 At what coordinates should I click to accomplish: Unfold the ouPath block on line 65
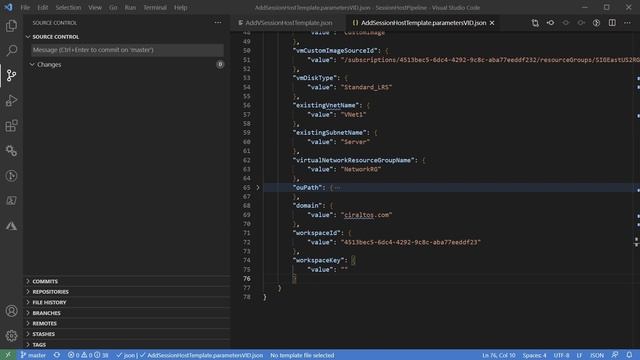coord(258,187)
